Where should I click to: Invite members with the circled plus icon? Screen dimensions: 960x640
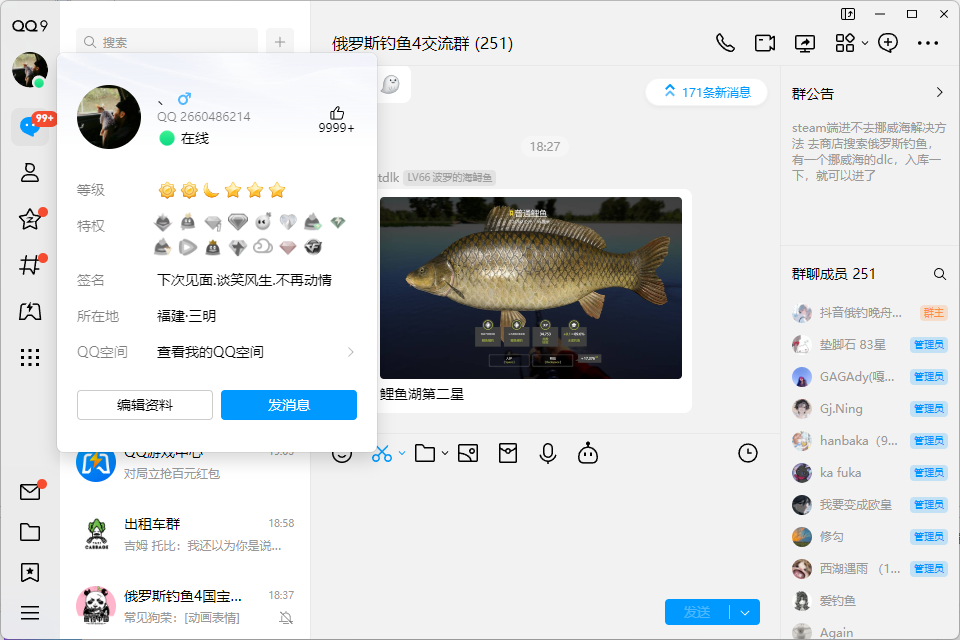[x=888, y=43]
